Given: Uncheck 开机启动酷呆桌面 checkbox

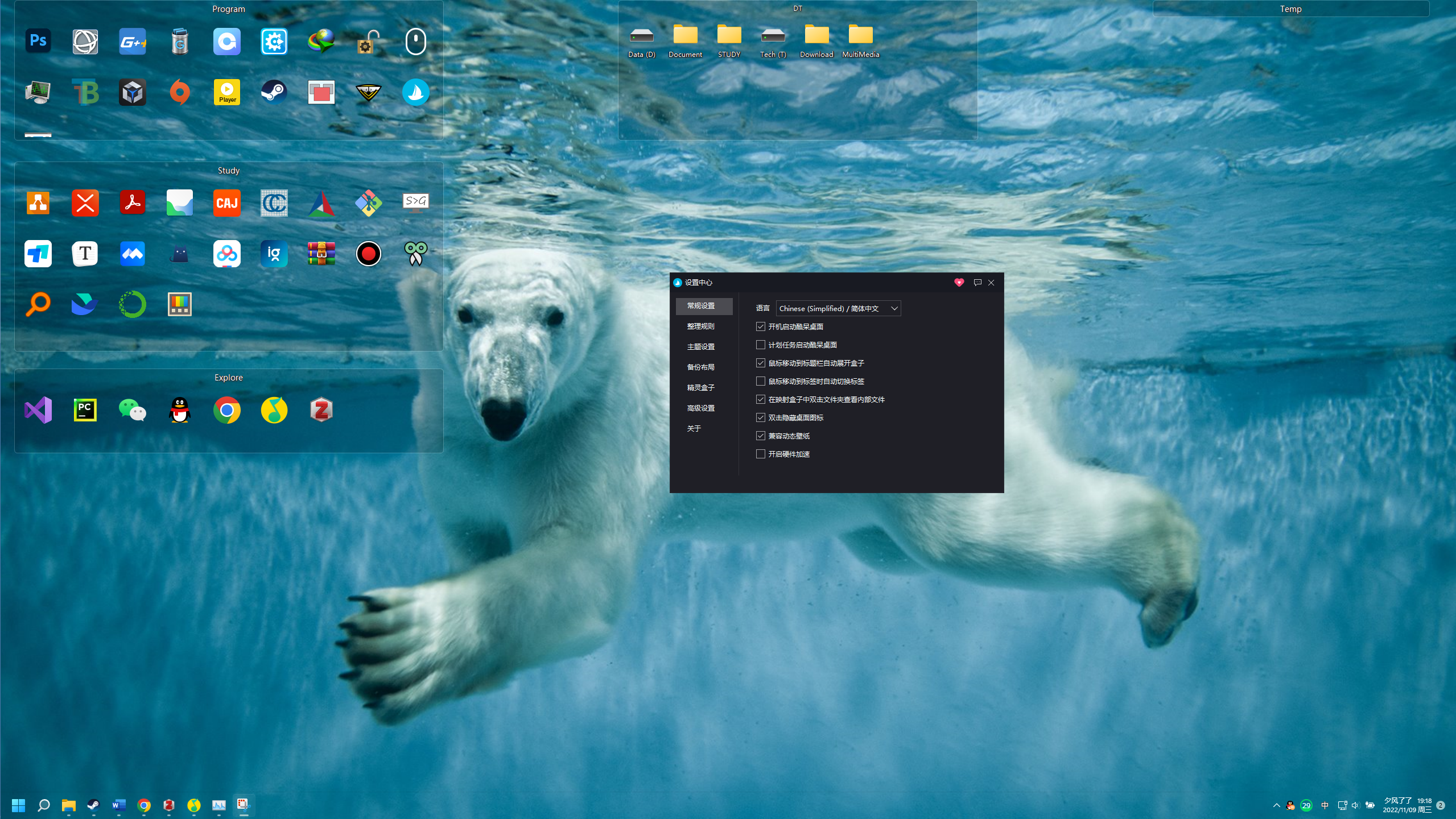Looking at the screenshot, I should 760,326.
